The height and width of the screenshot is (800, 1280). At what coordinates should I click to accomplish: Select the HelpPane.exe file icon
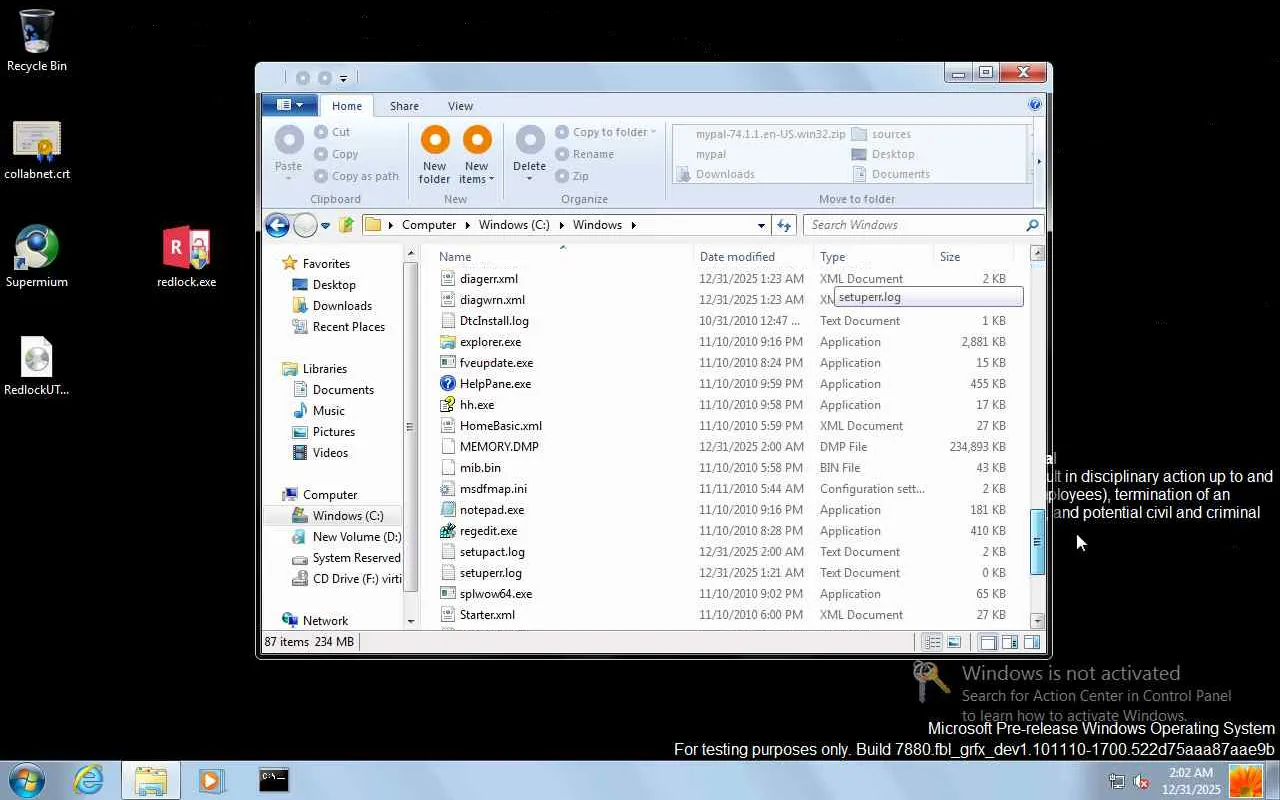click(448, 384)
